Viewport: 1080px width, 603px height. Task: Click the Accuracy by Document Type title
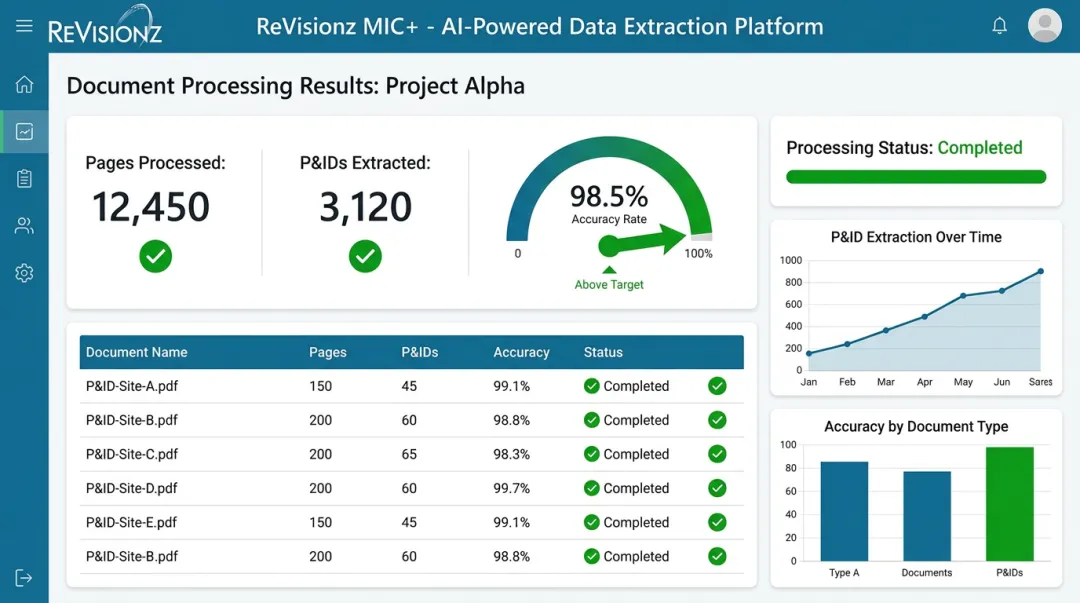coord(916,427)
